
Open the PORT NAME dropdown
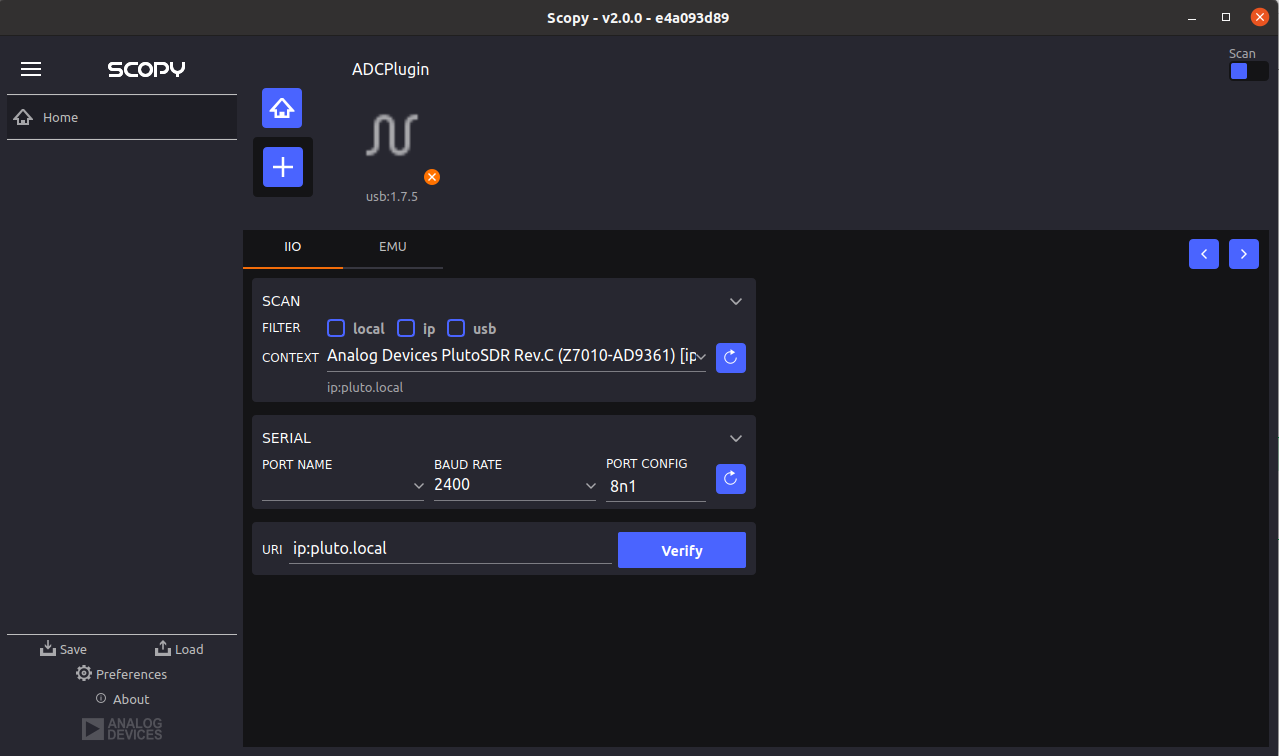343,486
